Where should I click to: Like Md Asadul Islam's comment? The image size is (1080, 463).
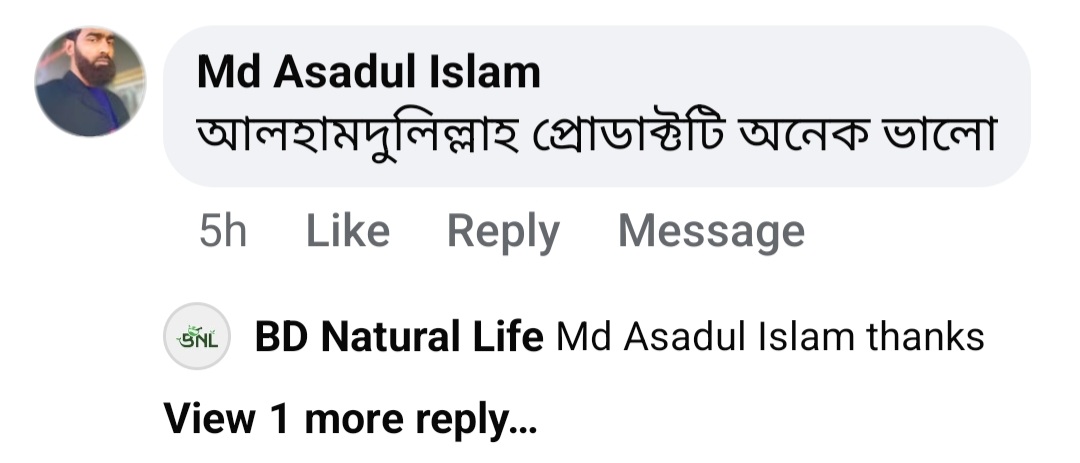[347, 231]
